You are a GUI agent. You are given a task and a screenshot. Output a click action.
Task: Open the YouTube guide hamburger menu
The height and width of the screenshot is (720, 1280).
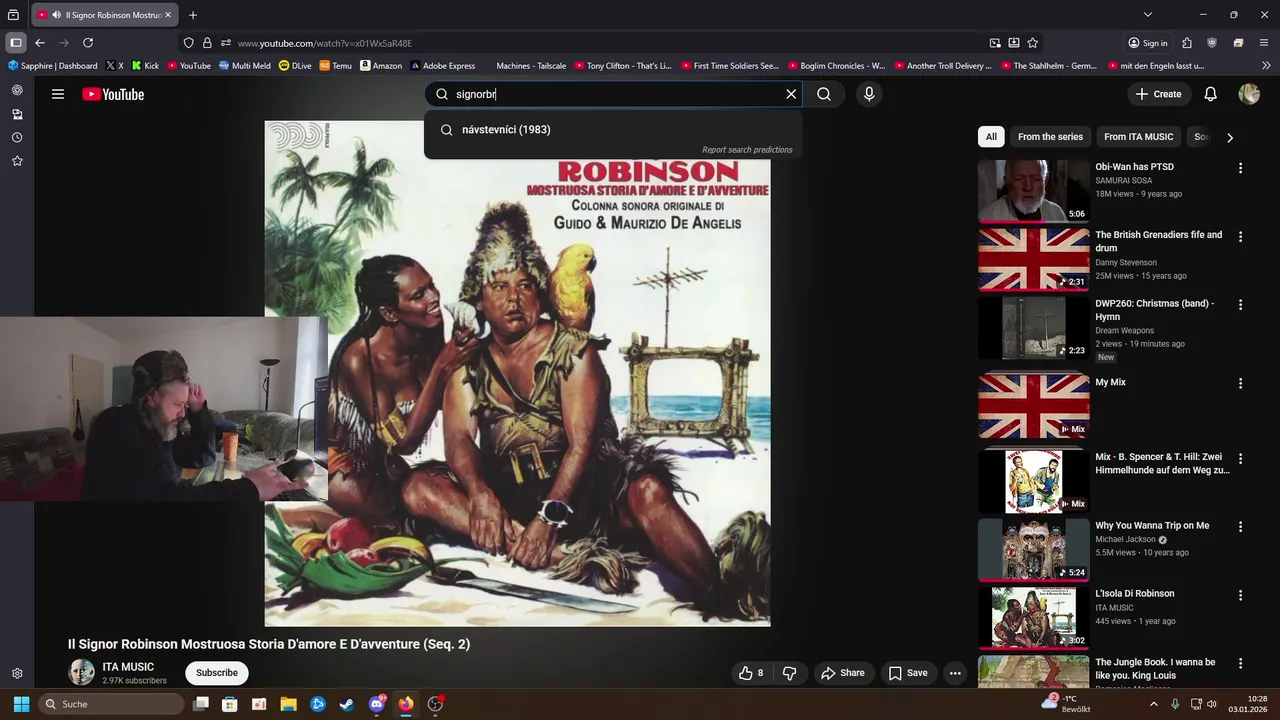point(58,94)
